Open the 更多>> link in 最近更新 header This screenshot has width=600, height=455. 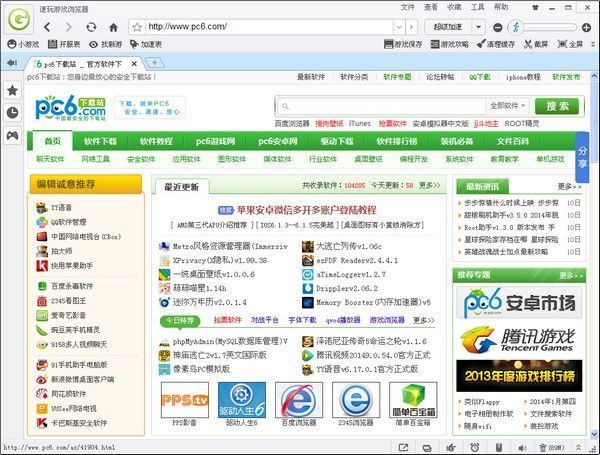[429, 185]
